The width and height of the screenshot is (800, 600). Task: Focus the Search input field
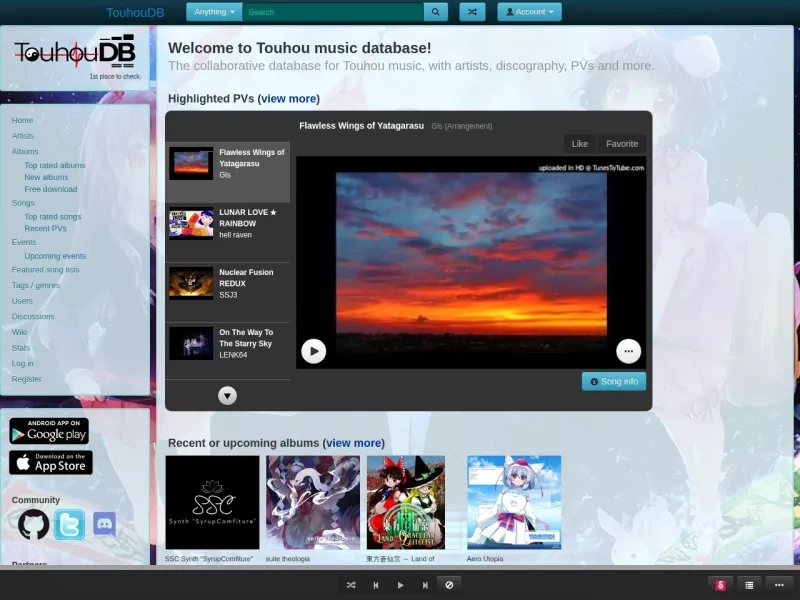coord(333,12)
